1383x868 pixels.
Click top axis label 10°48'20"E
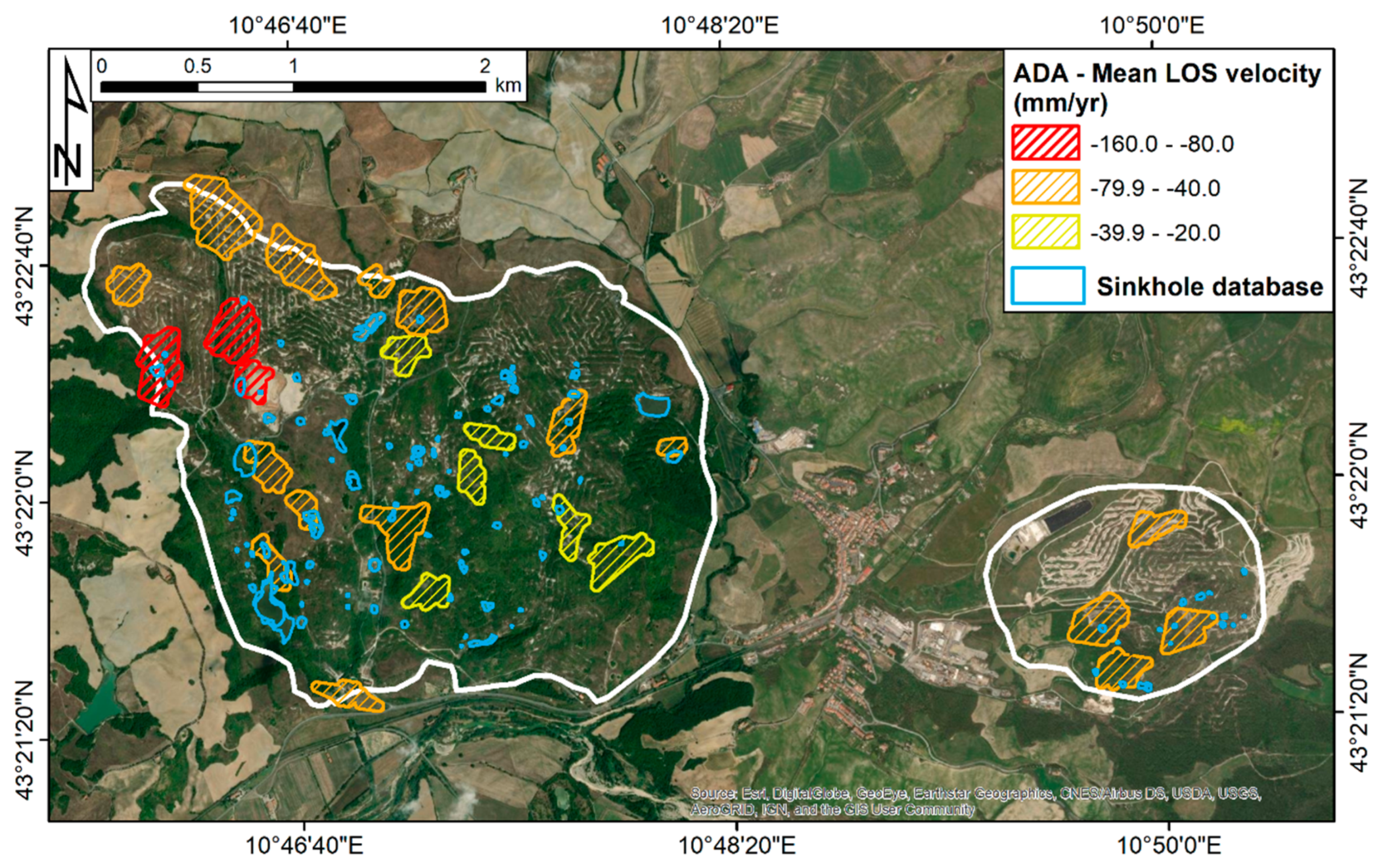tap(720, 26)
